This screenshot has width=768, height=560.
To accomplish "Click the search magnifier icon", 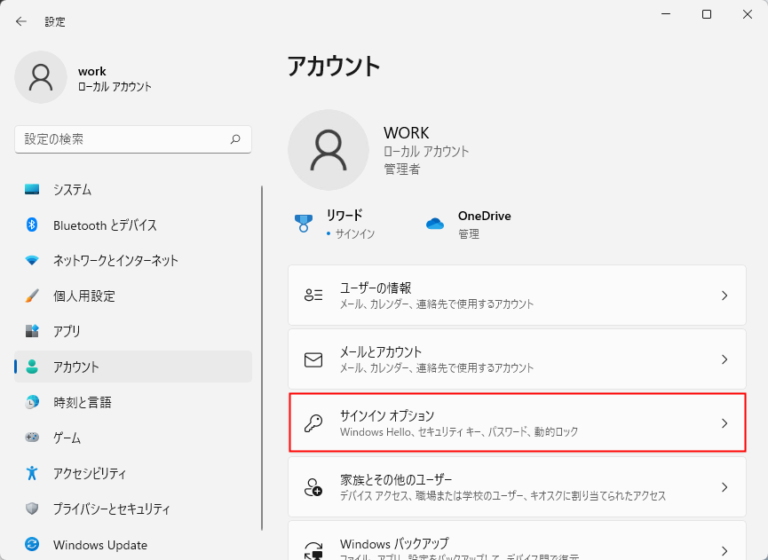I will click(235, 140).
